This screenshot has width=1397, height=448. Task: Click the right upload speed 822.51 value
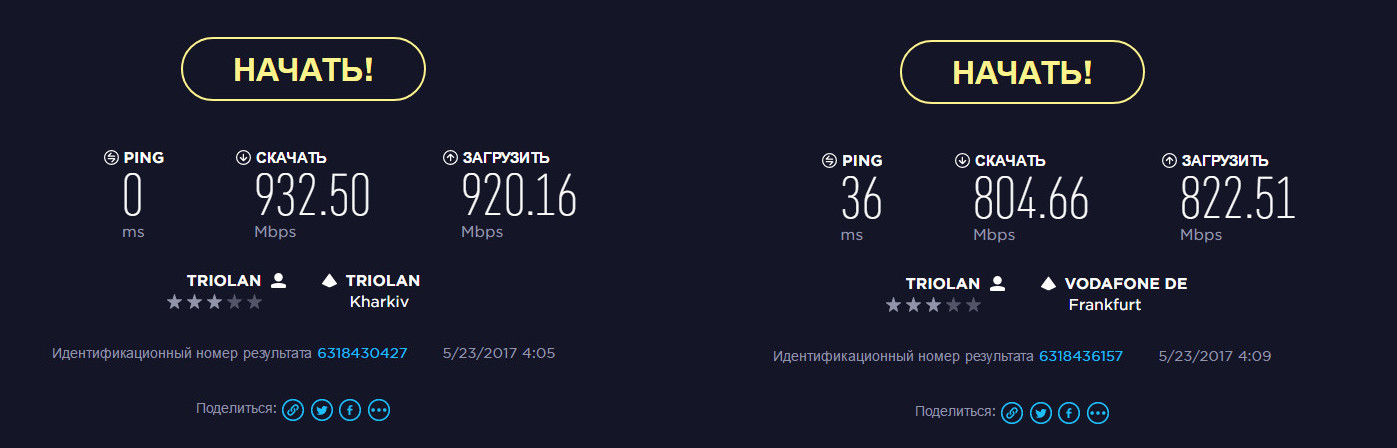[1238, 199]
